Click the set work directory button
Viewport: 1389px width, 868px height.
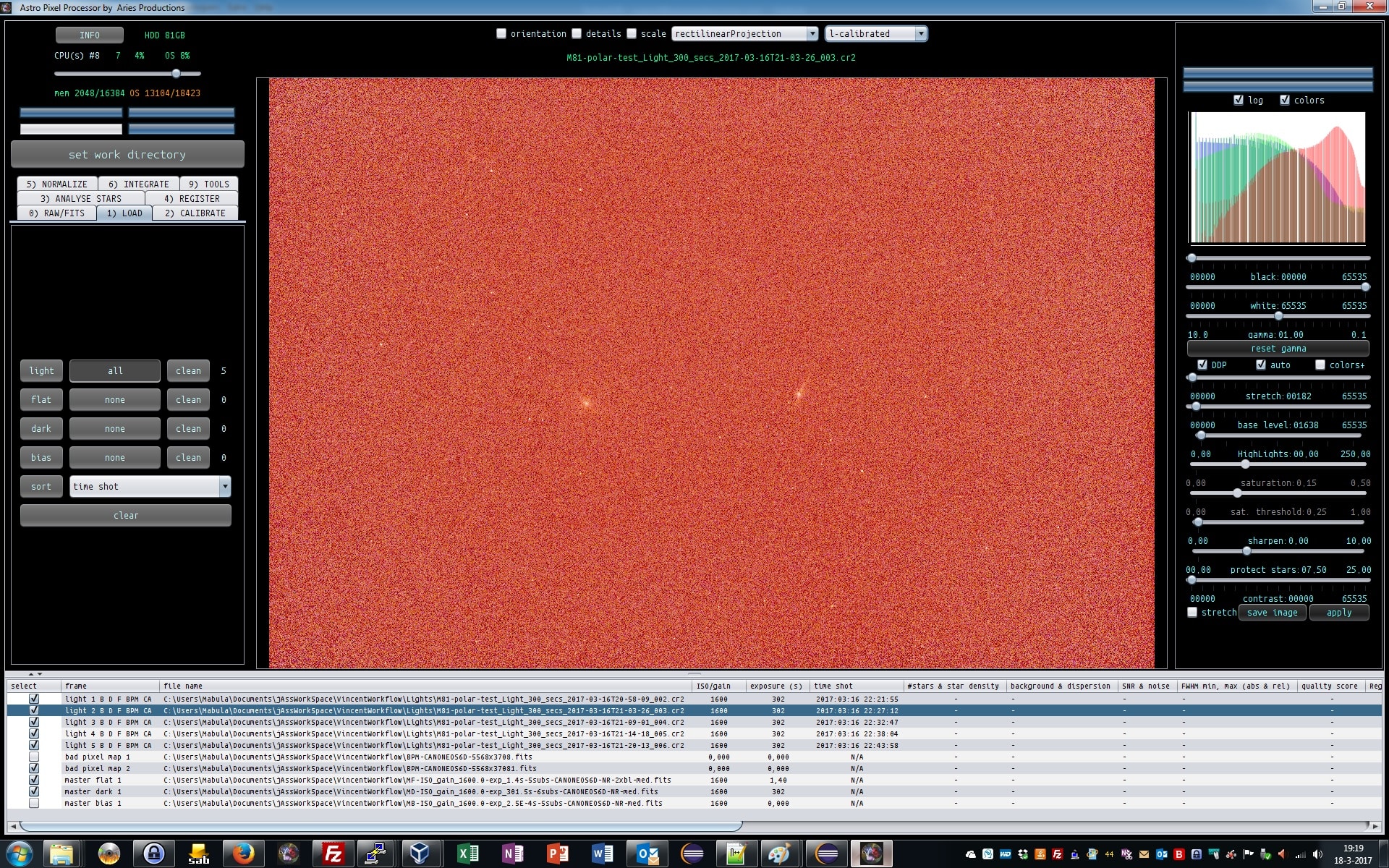127,154
